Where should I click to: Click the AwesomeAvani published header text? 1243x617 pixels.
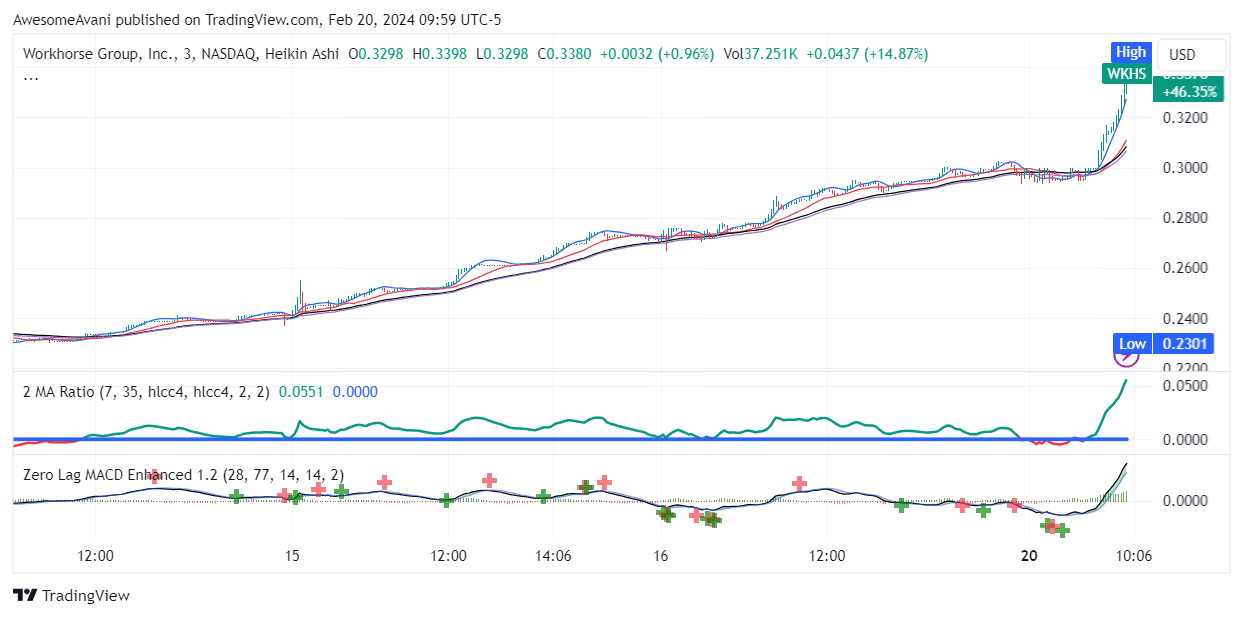coord(257,19)
